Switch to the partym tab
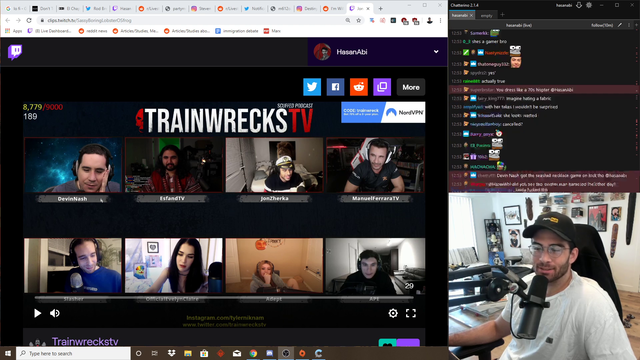Screen dimensions: 640x360 point(176,8)
